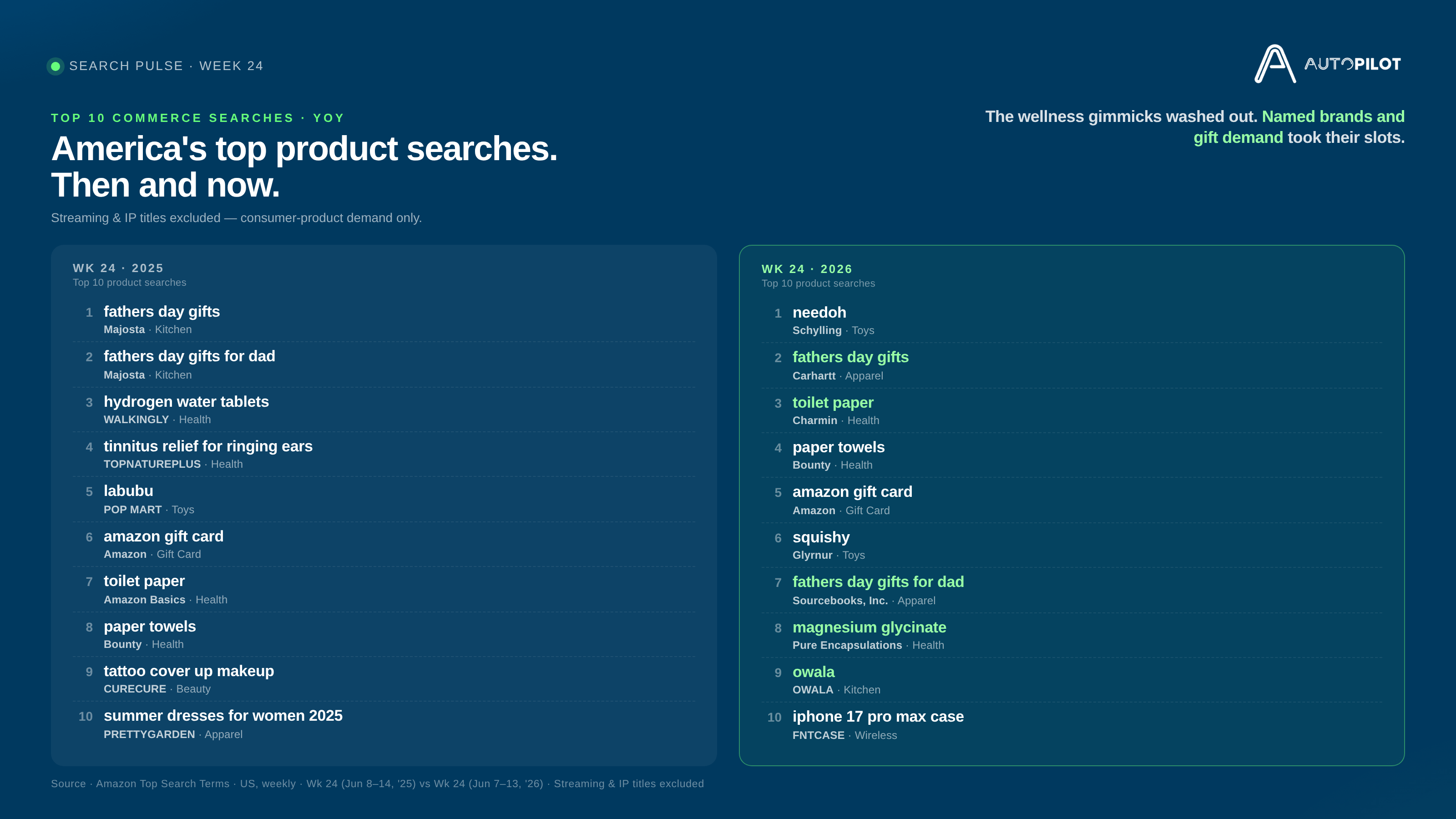This screenshot has height=819, width=1456.
Task: Click the 'squishy' search term
Action: pos(821,537)
